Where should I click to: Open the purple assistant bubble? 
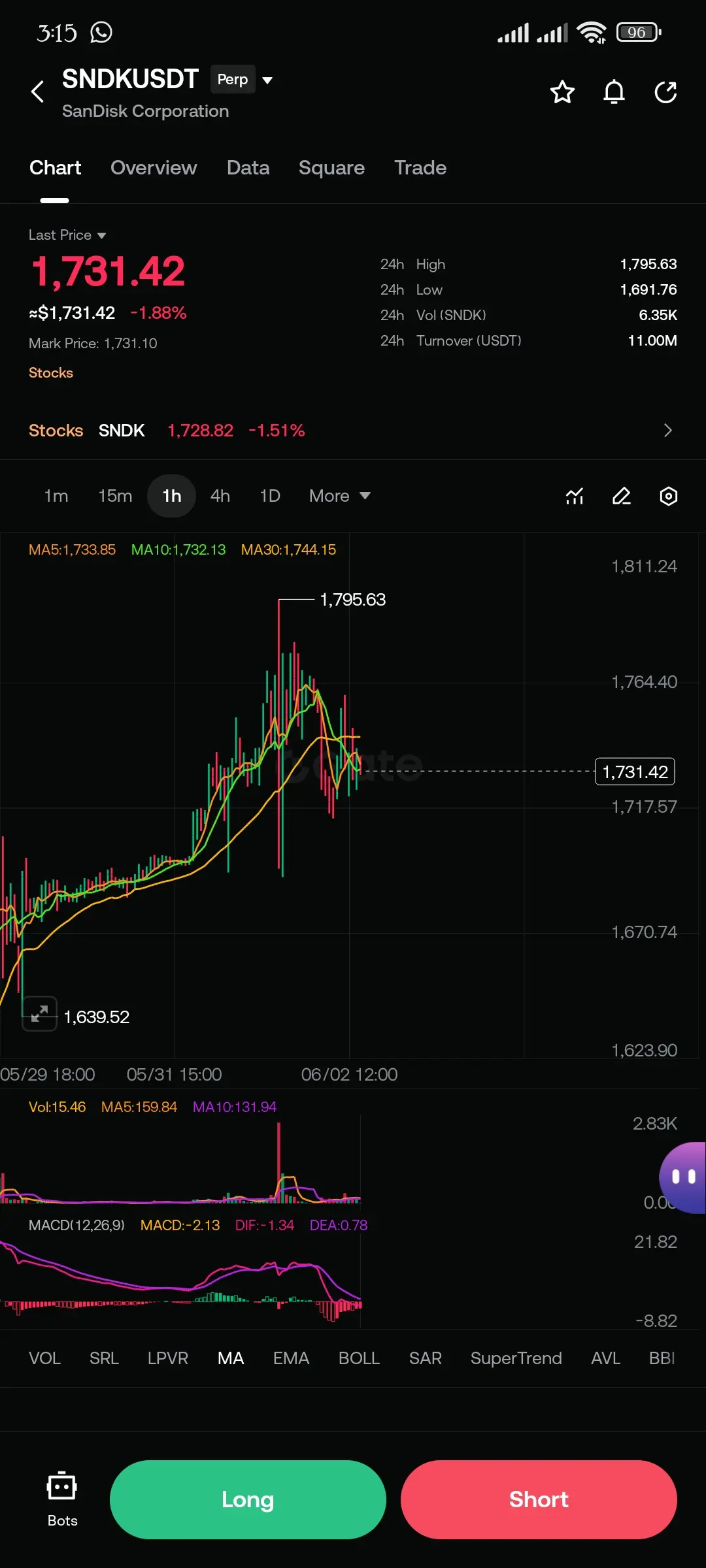683,1177
